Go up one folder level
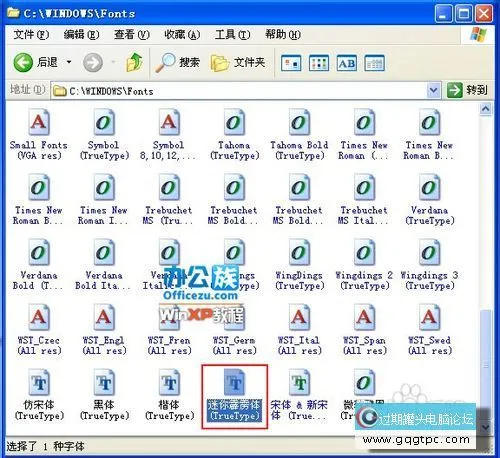 [134, 62]
